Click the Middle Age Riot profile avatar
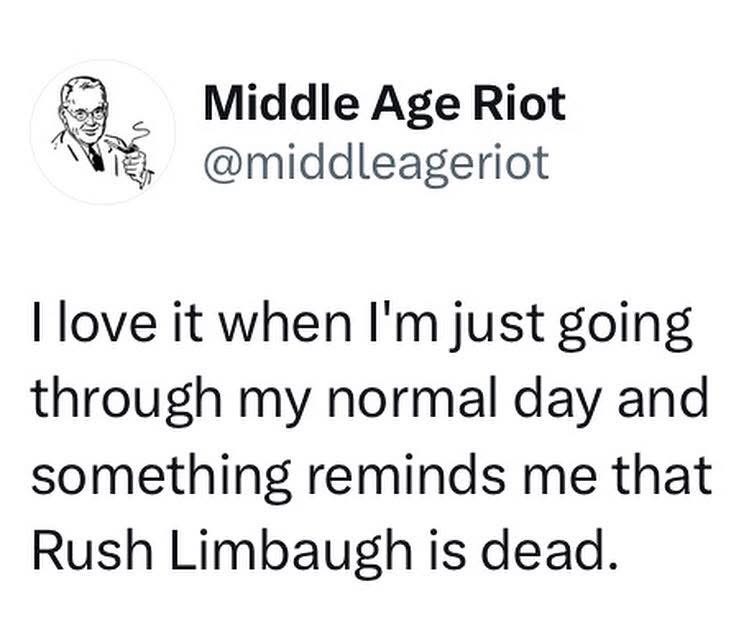Viewport: 749px width, 640px height. click(102, 131)
